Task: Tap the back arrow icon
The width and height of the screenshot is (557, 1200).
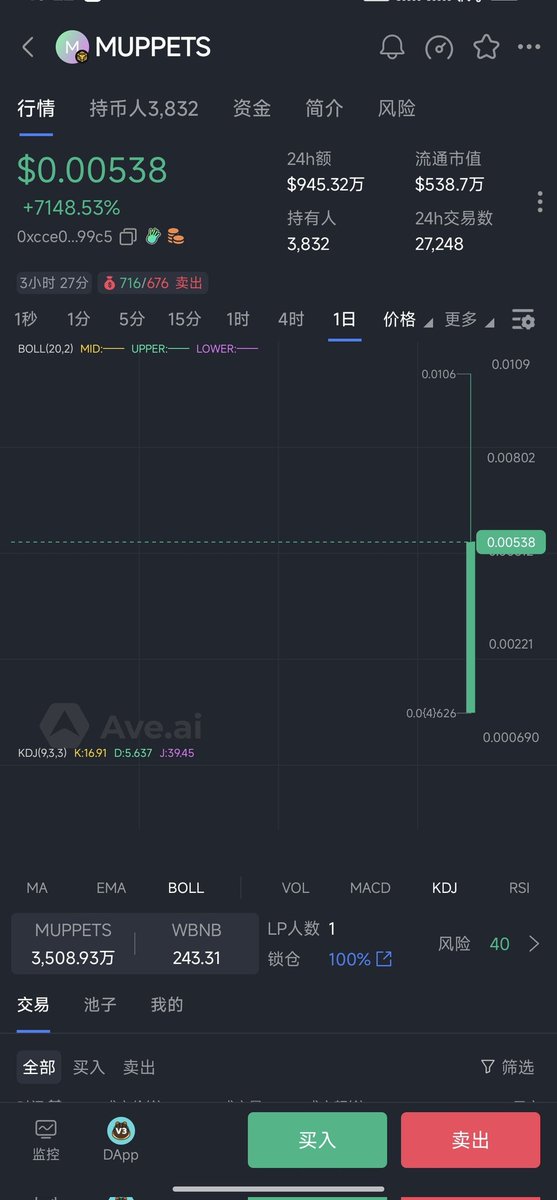Action: point(27,47)
